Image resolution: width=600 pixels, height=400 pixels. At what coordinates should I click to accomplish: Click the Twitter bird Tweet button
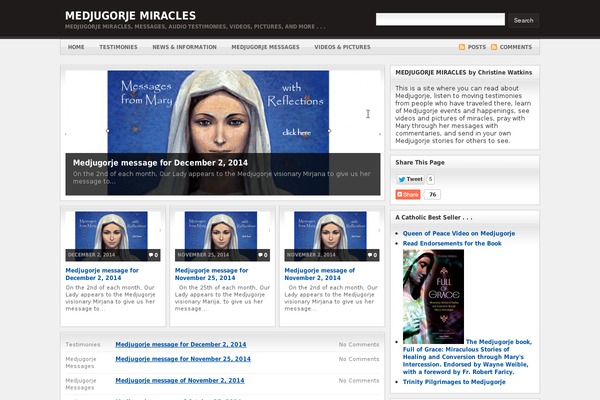coord(410,179)
